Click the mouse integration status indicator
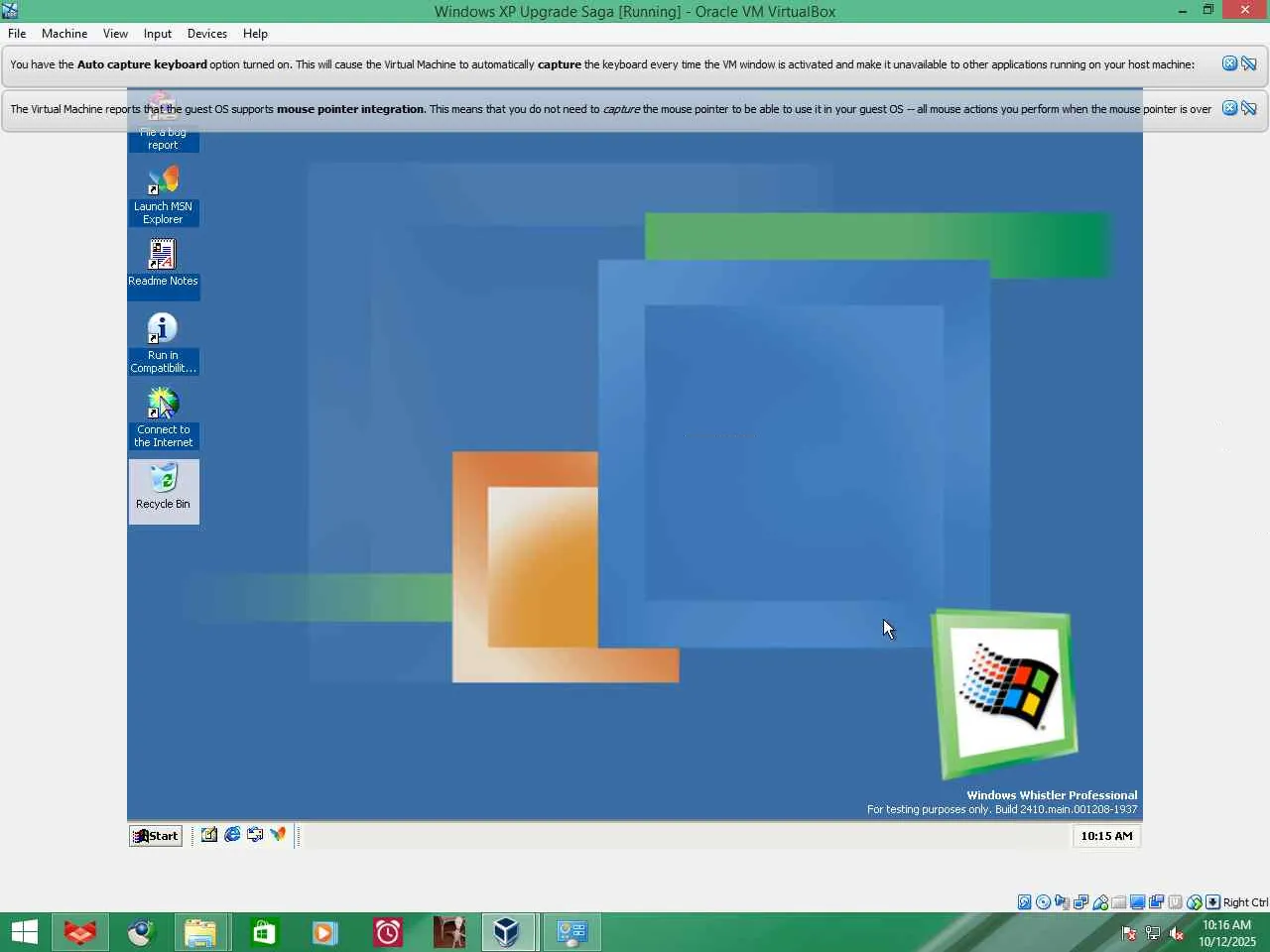The height and width of the screenshot is (952, 1270). click(1195, 902)
